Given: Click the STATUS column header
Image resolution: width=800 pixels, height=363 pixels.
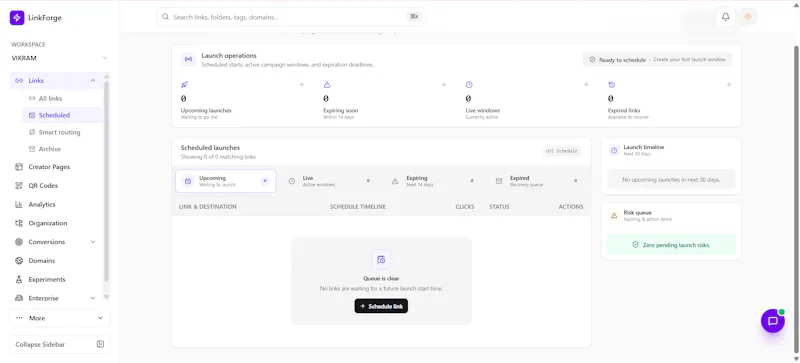Looking at the screenshot, I should pos(499,207).
